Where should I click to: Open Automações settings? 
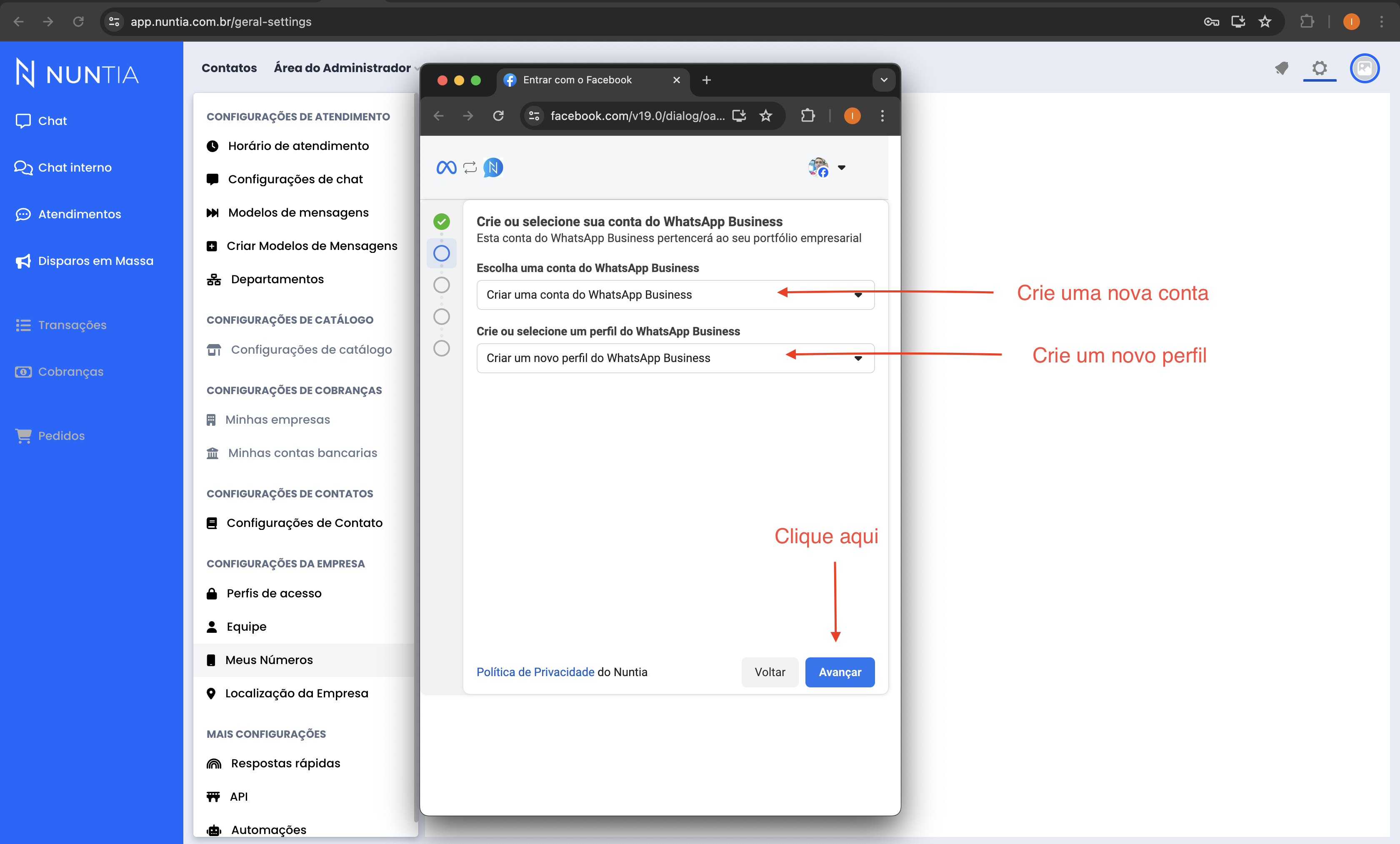pos(256,830)
